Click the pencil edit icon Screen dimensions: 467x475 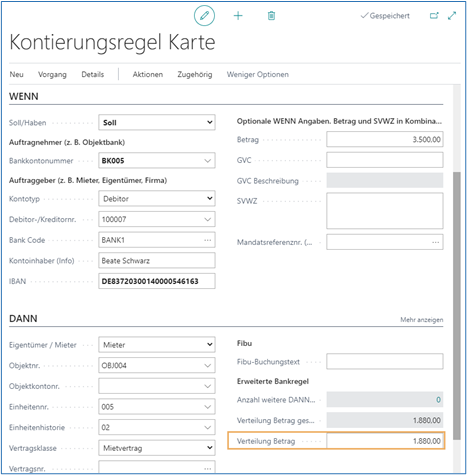tap(204, 15)
